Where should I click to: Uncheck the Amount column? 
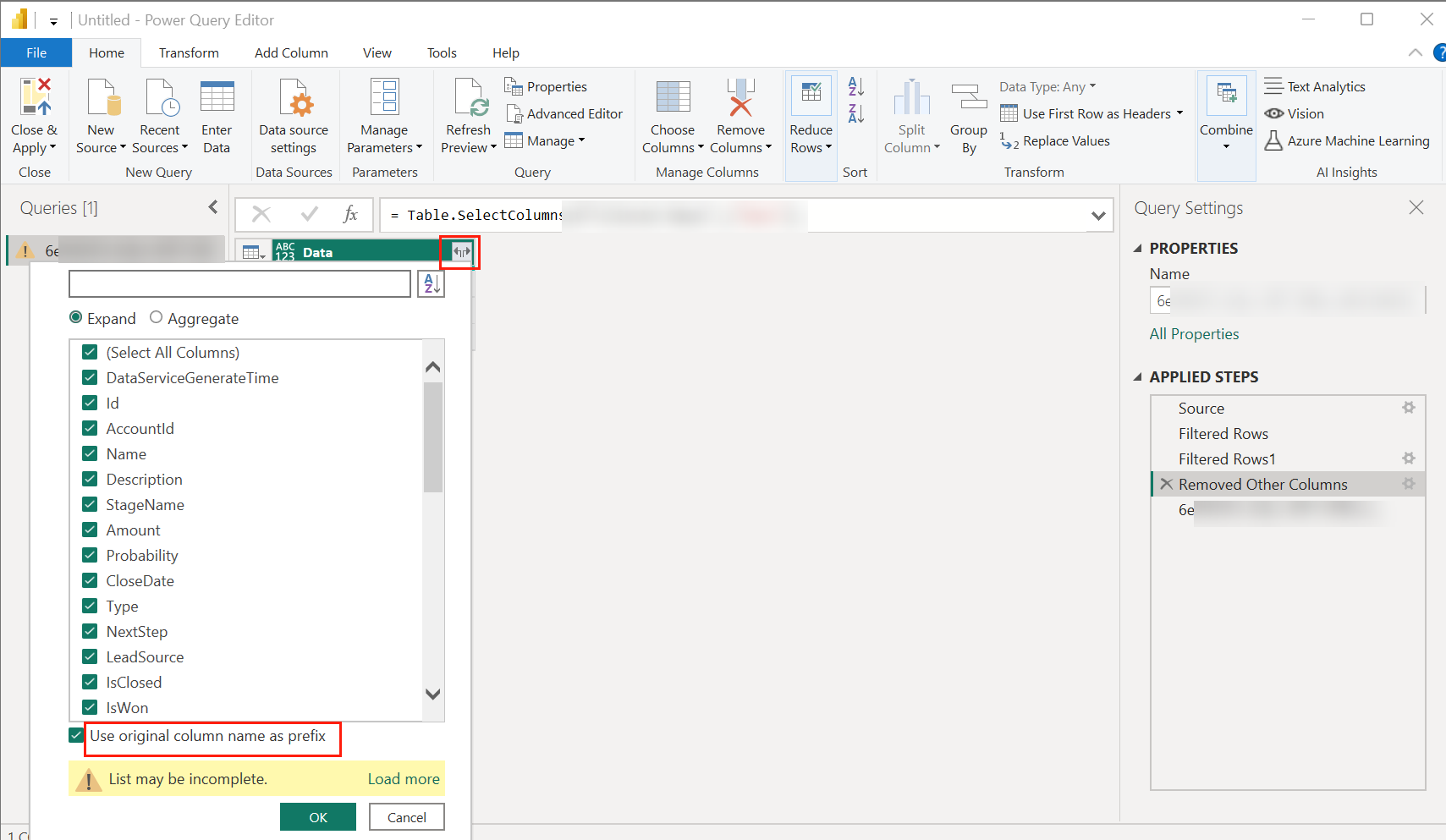coord(90,530)
